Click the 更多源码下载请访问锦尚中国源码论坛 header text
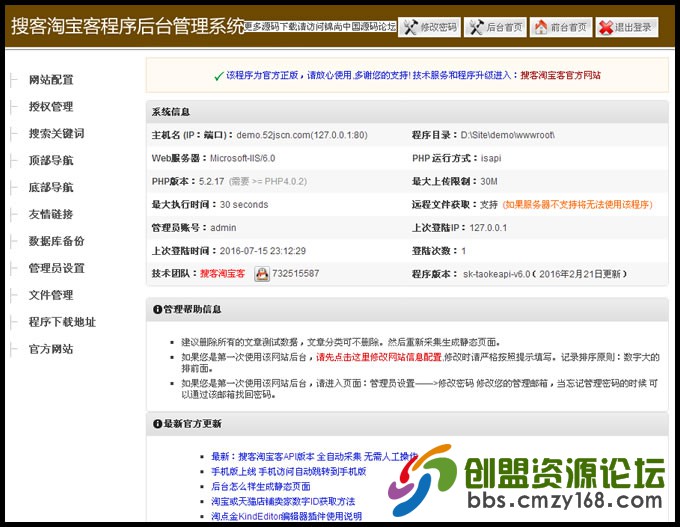This screenshot has width=680, height=527. click(x=320, y=27)
